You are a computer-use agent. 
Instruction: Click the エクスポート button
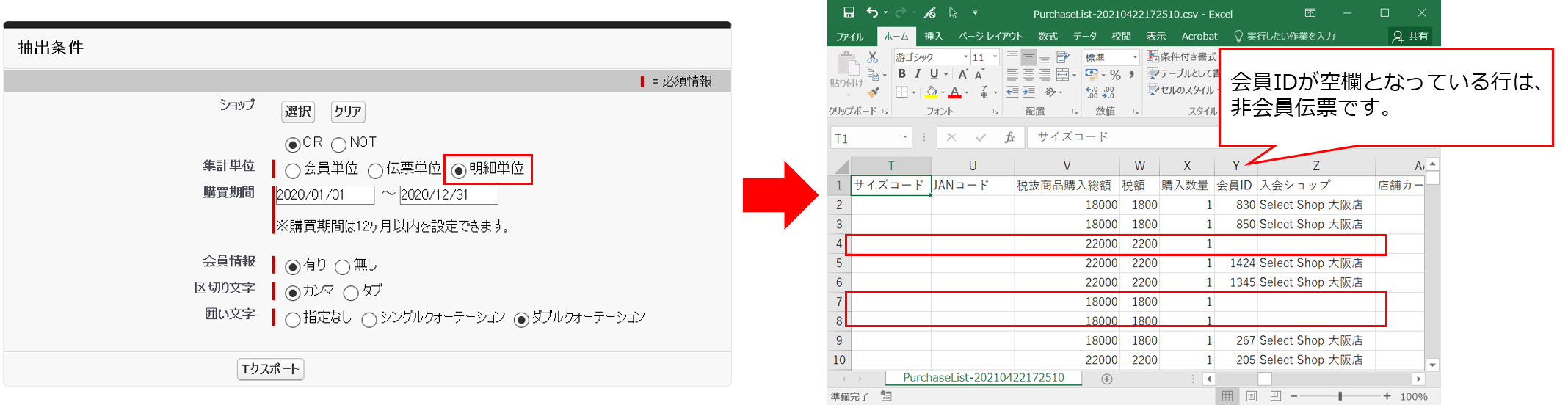pyautogui.click(x=270, y=369)
